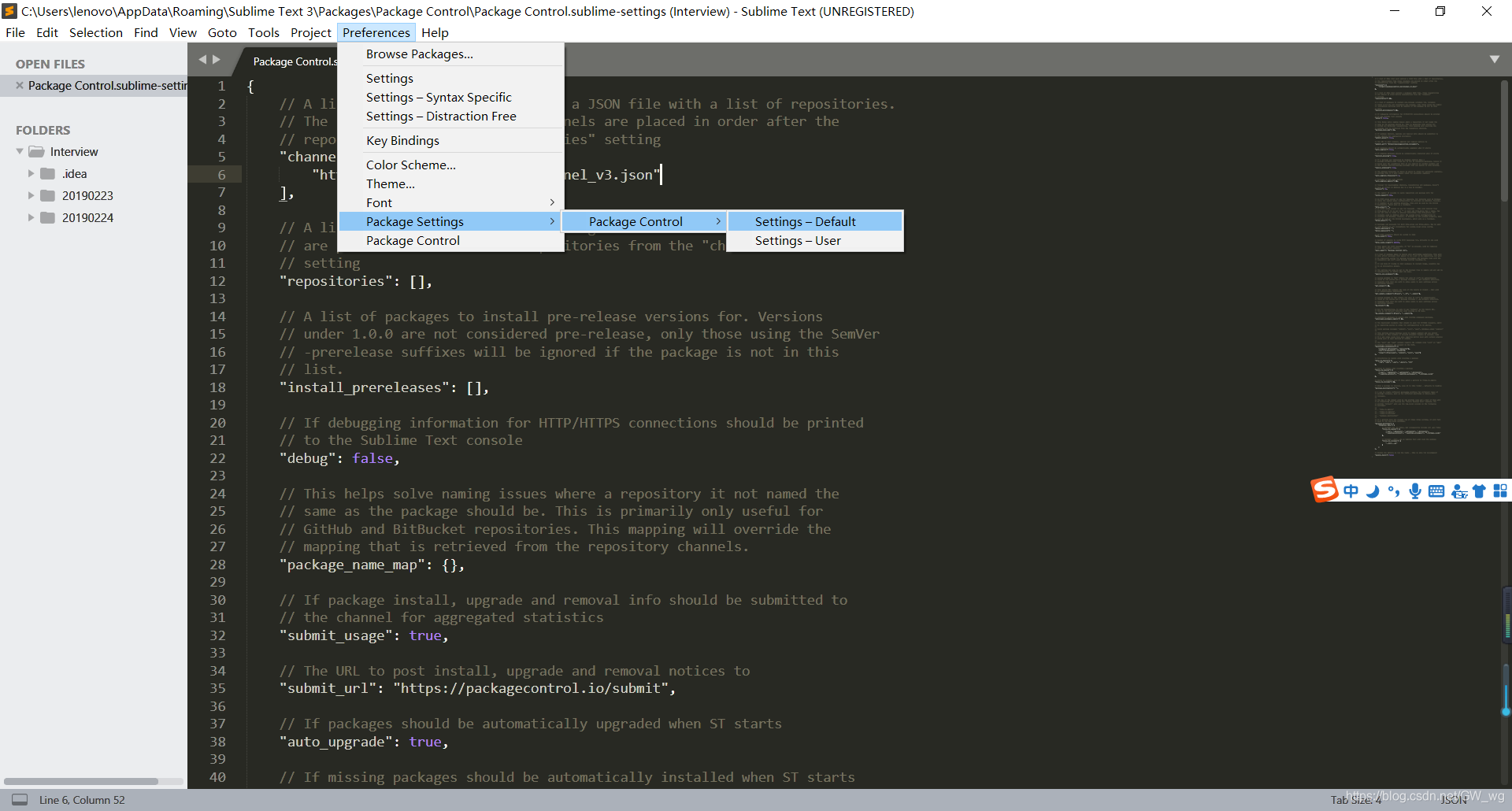
Task: Open the Edit menu
Action: click(x=47, y=32)
